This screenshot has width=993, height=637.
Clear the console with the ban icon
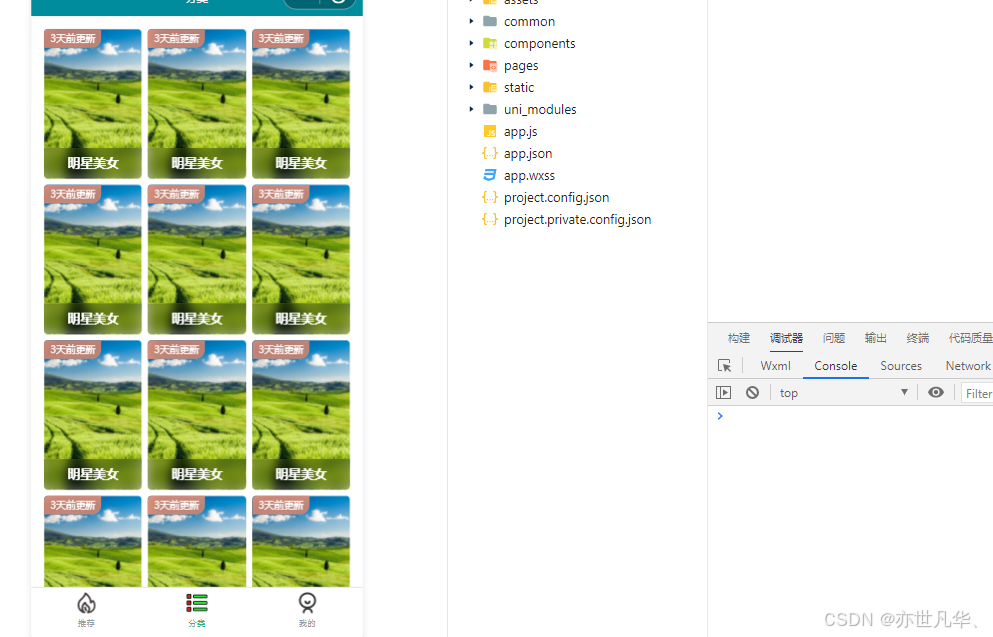tap(752, 393)
